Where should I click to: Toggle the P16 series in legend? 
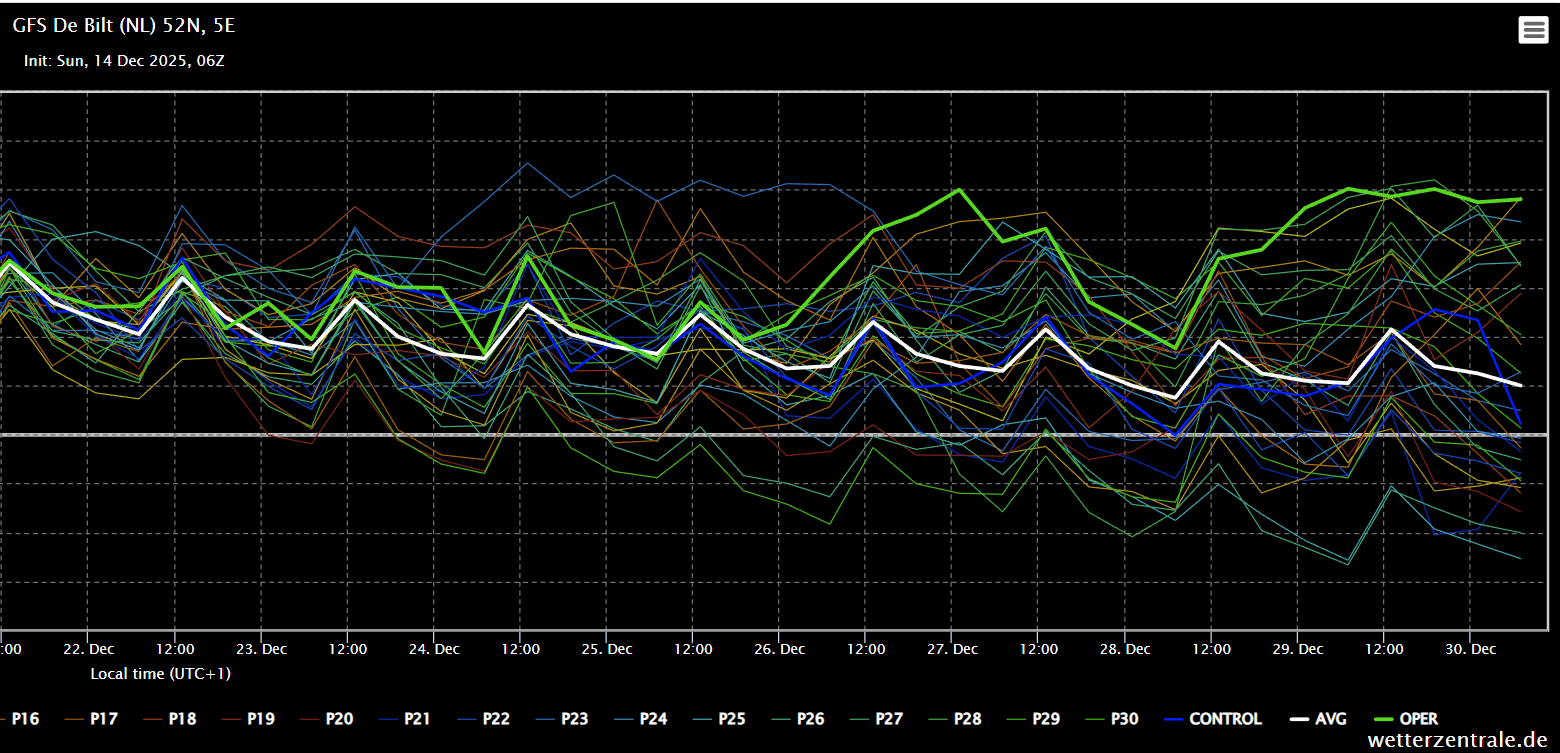pos(20,718)
